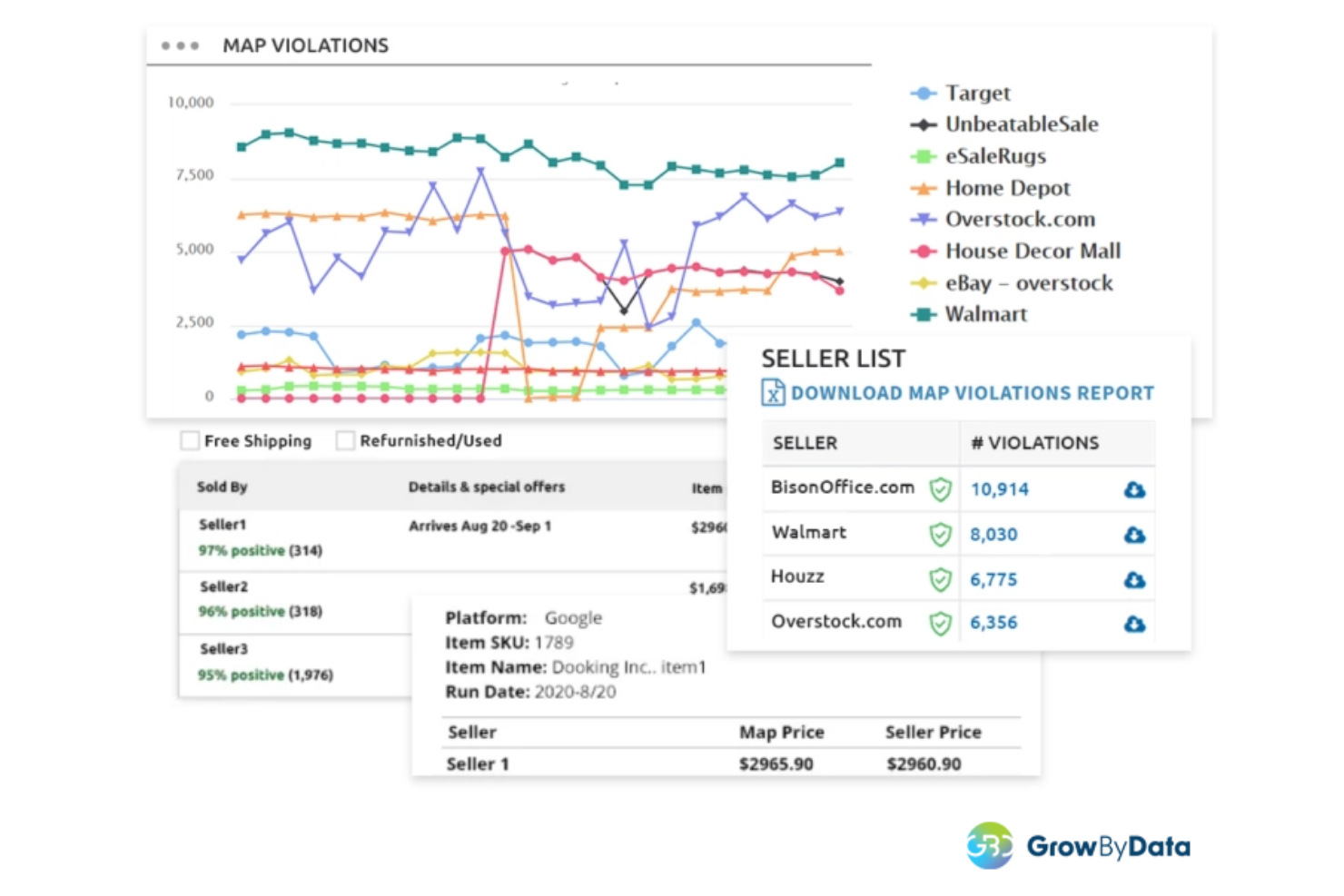1344x896 pixels.
Task: Hide the eSaleRugs series in the legend
Action: (x=978, y=156)
